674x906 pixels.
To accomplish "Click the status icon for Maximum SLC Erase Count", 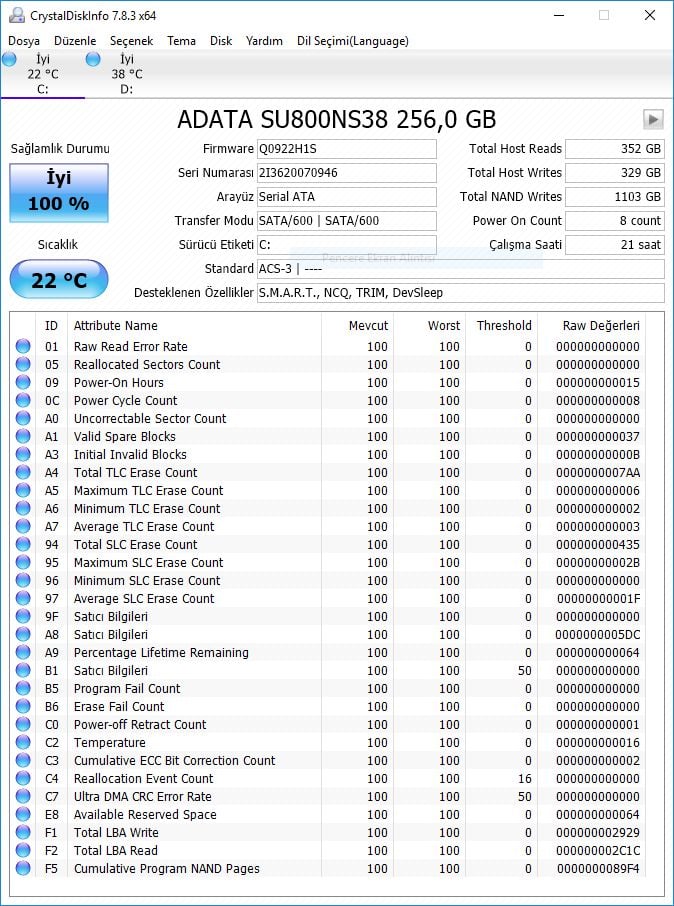I will pyautogui.click(x=23, y=562).
